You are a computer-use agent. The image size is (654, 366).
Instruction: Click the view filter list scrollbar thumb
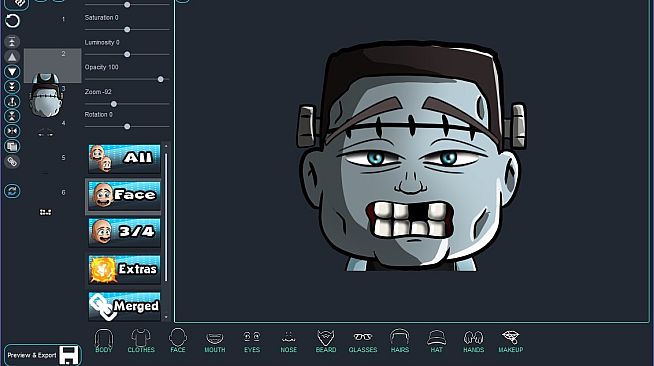point(166,217)
